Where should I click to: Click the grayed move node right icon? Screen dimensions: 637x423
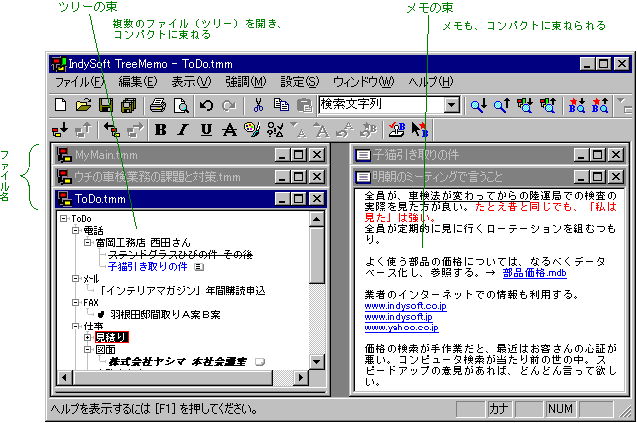click(134, 130)
